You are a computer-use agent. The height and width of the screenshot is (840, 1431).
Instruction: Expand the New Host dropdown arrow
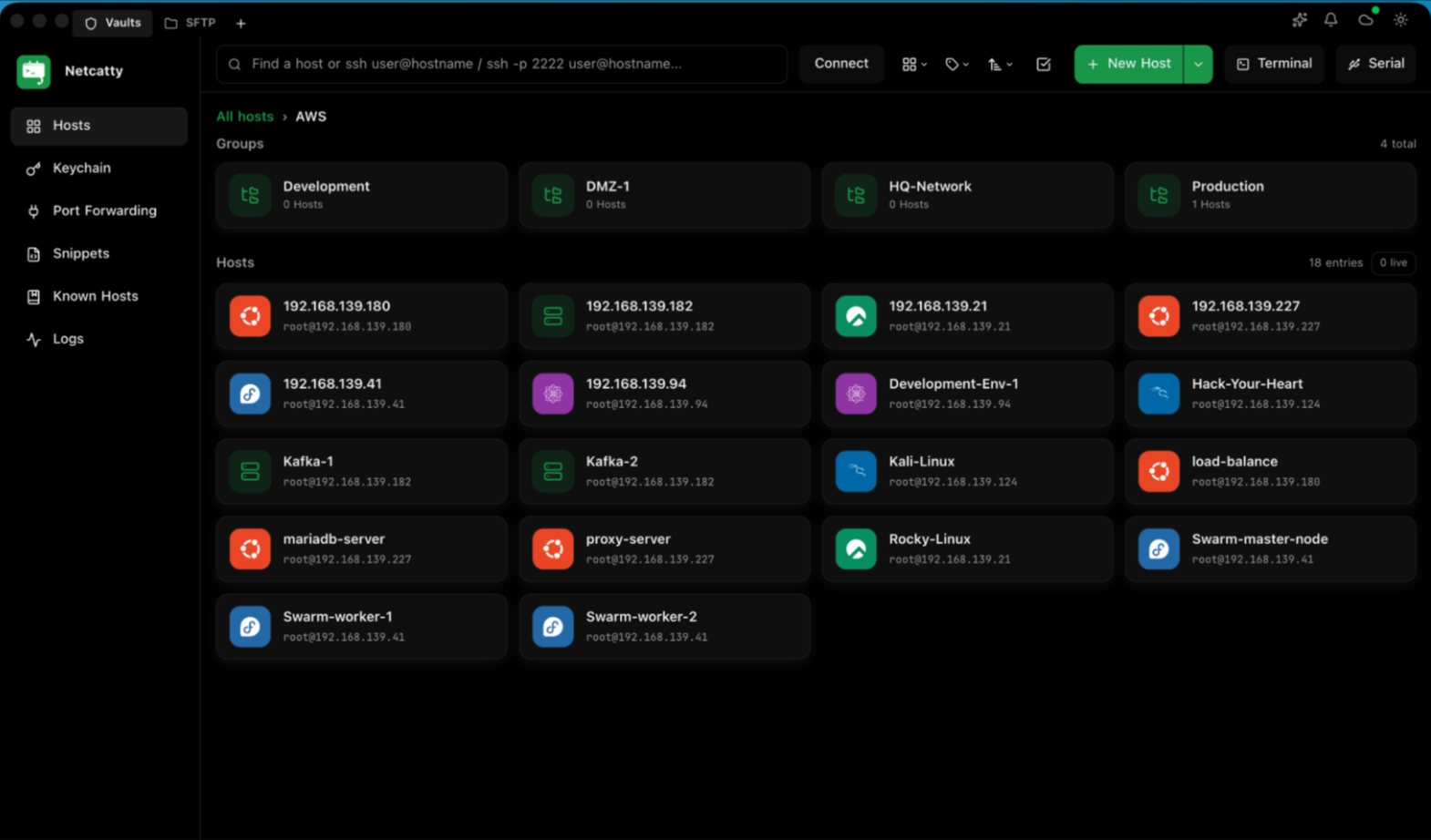click(1199, 65)
